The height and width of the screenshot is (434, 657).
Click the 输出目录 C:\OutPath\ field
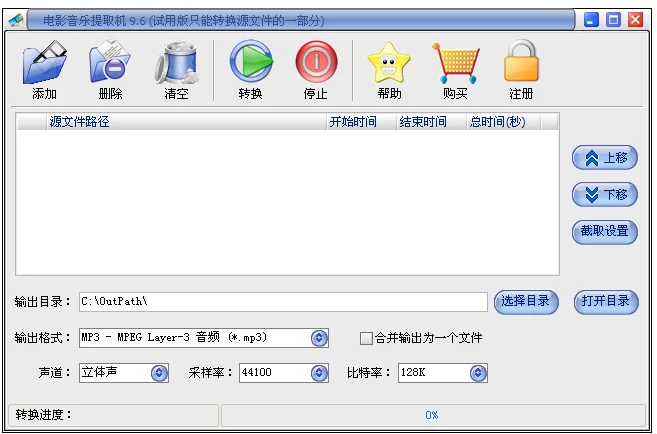click(x=283, y=302)
